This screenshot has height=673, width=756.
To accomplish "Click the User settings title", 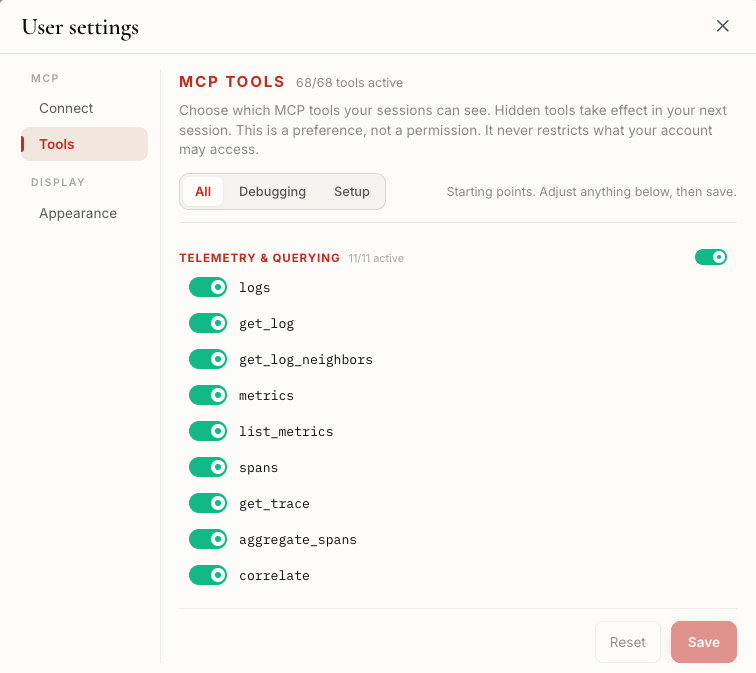I will pyautogui.click(x=81, y=27).
